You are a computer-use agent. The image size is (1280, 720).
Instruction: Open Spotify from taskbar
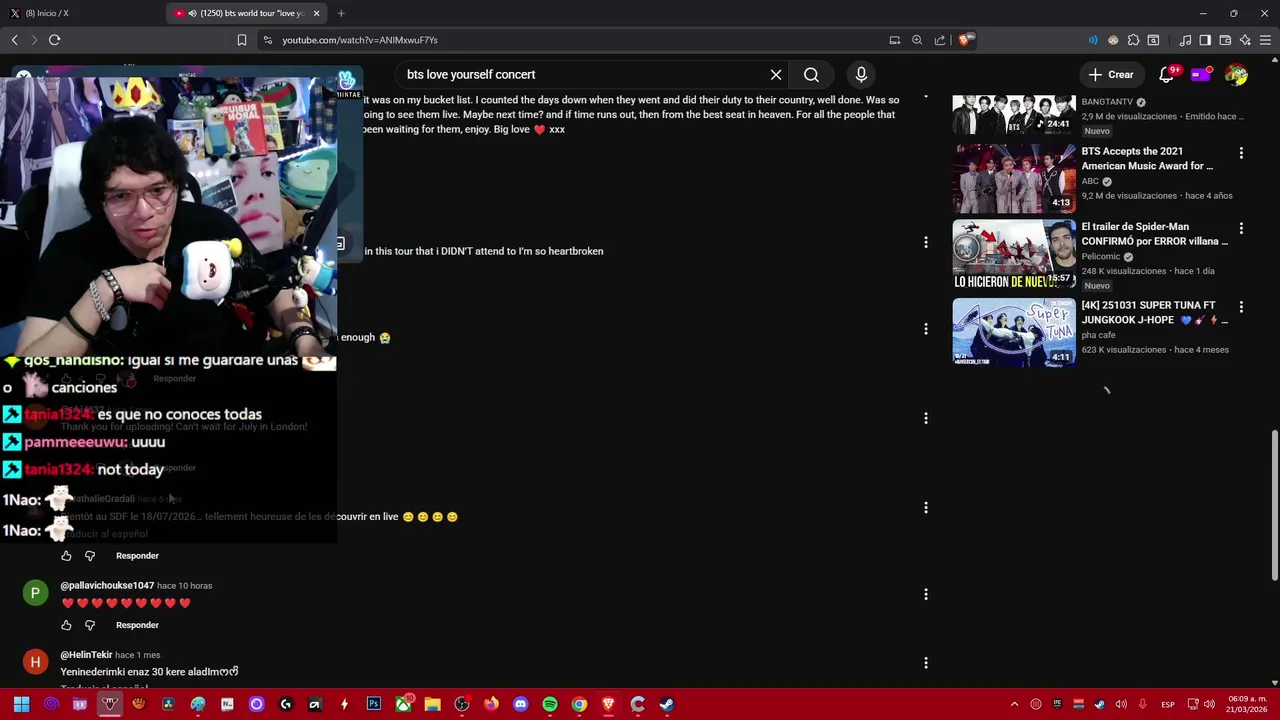pos(550,704)
